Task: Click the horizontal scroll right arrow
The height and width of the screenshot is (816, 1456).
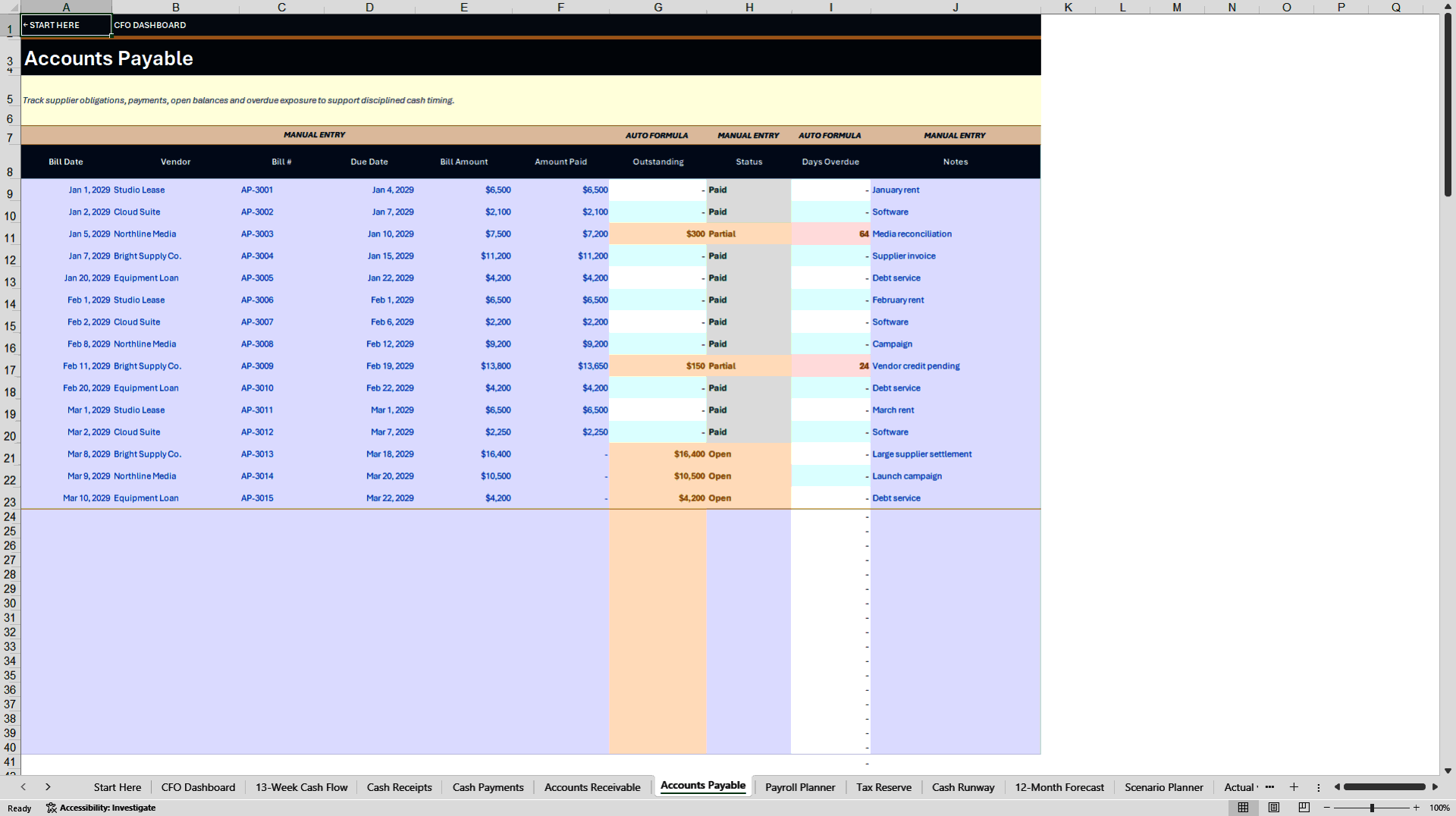Action: coord(1435,787)
